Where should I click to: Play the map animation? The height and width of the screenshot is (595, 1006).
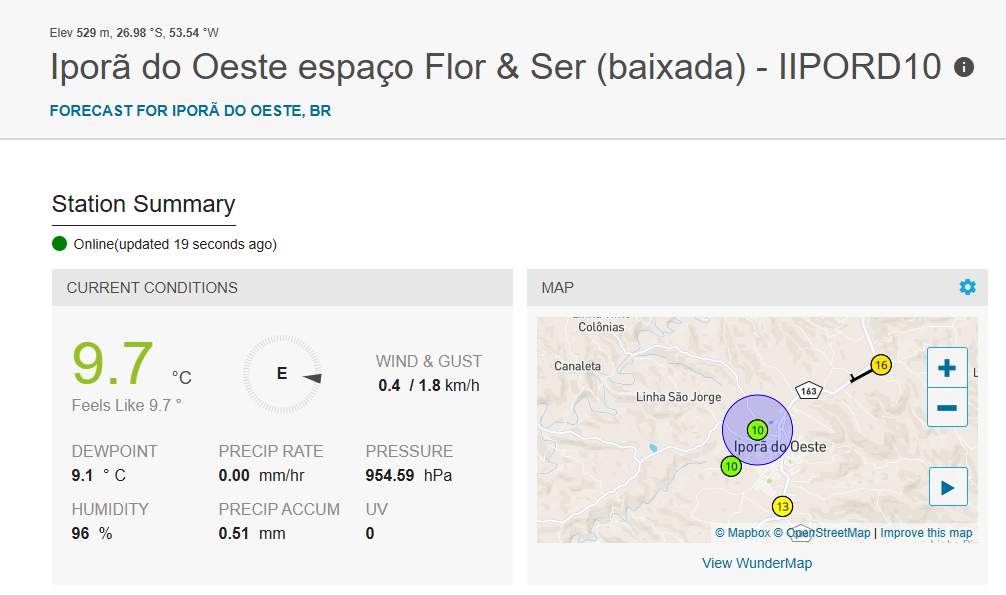pos(948,487)
